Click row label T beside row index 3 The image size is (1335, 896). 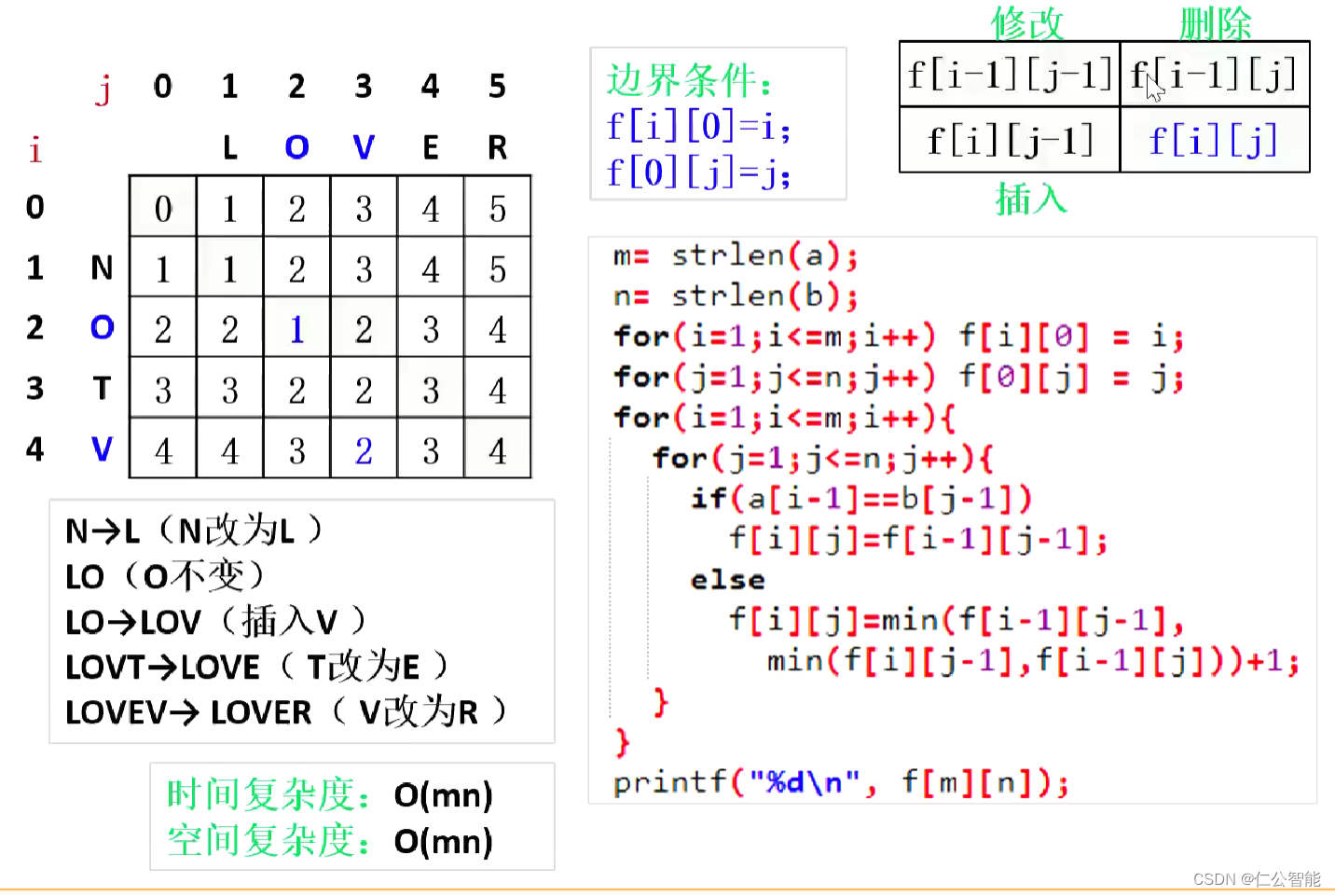click(x=102, y=388)
